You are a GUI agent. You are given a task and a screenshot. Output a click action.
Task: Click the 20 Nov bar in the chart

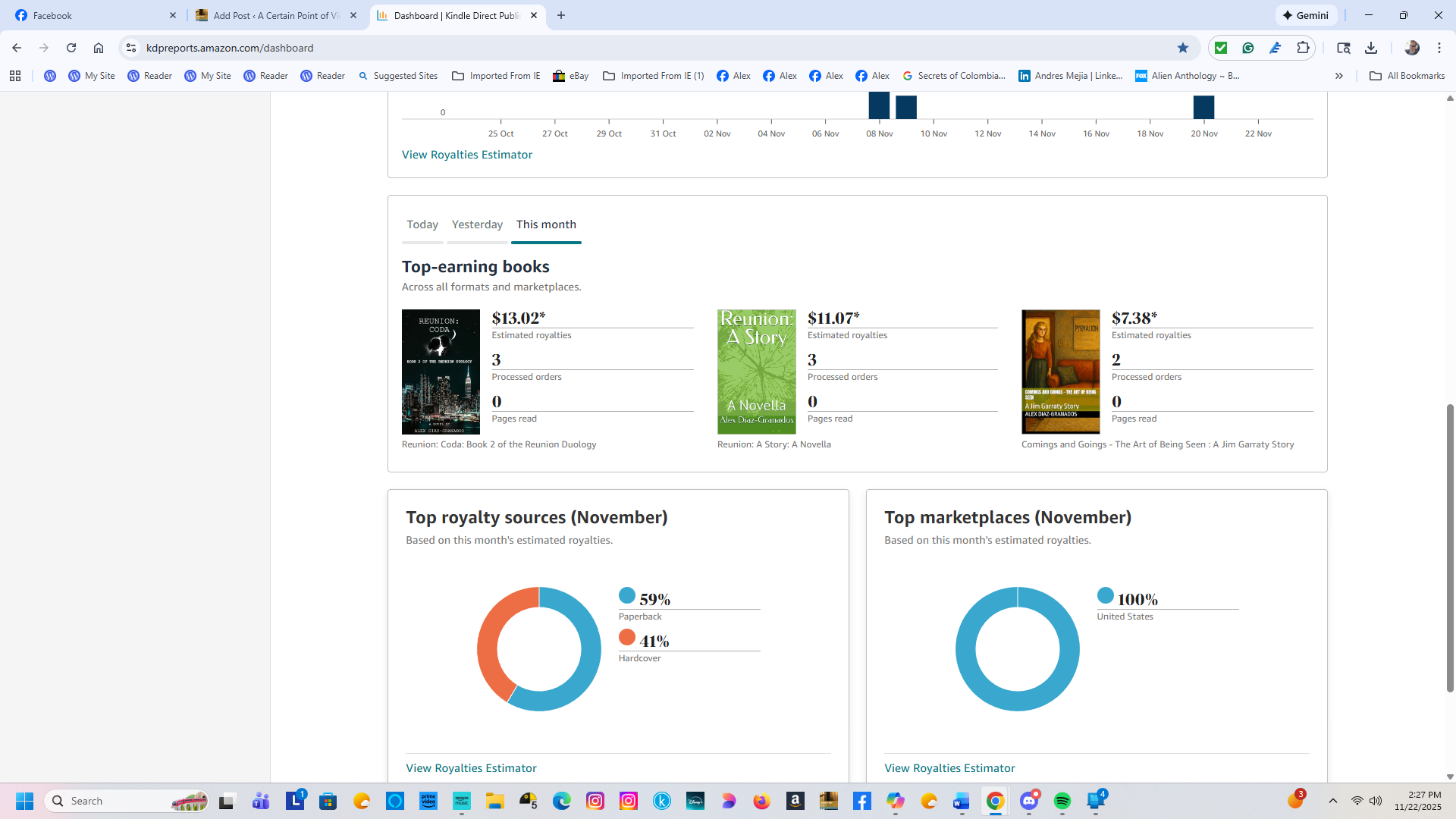pyautogui.click(x=1203, y=108)
